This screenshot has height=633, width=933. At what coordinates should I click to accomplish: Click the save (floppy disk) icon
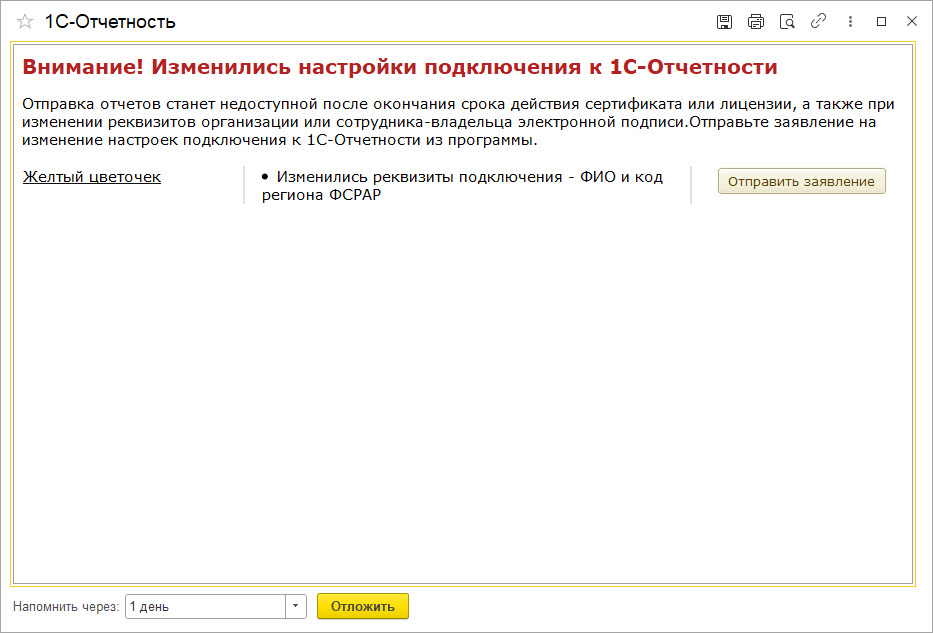pyautogui.click(x=724, y=22)
